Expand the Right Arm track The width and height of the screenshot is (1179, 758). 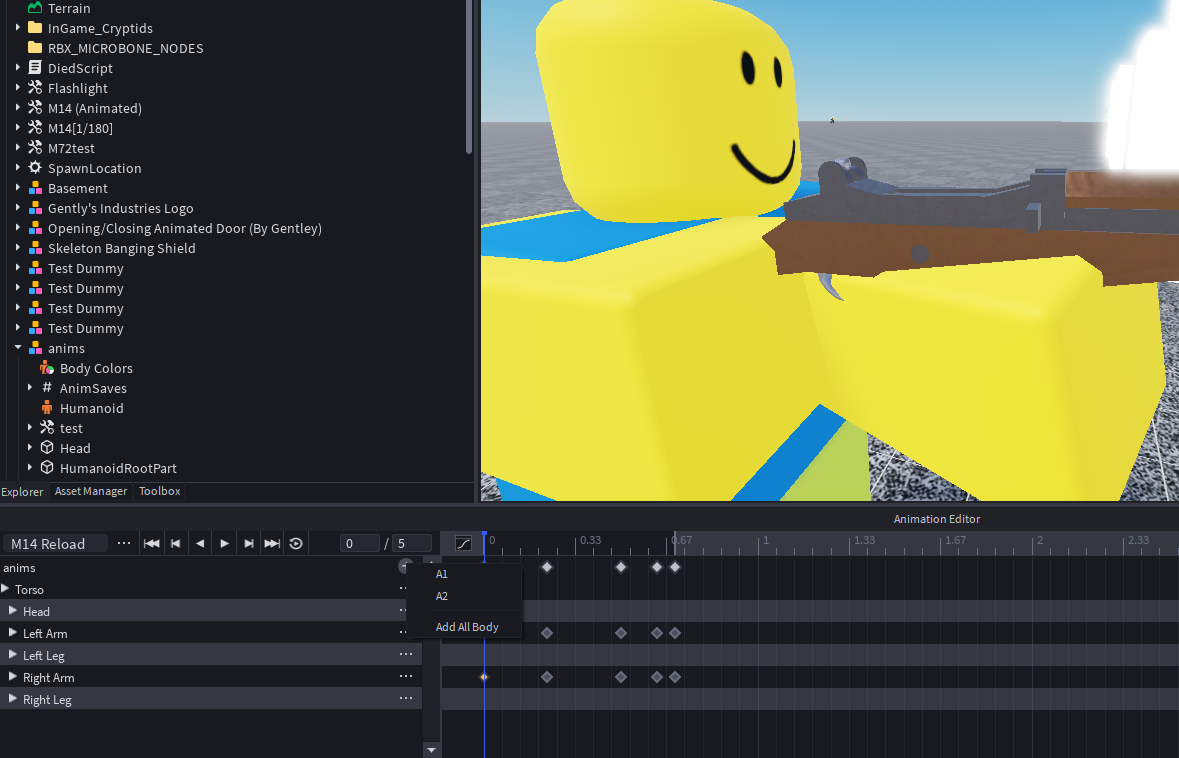point(13,677)
